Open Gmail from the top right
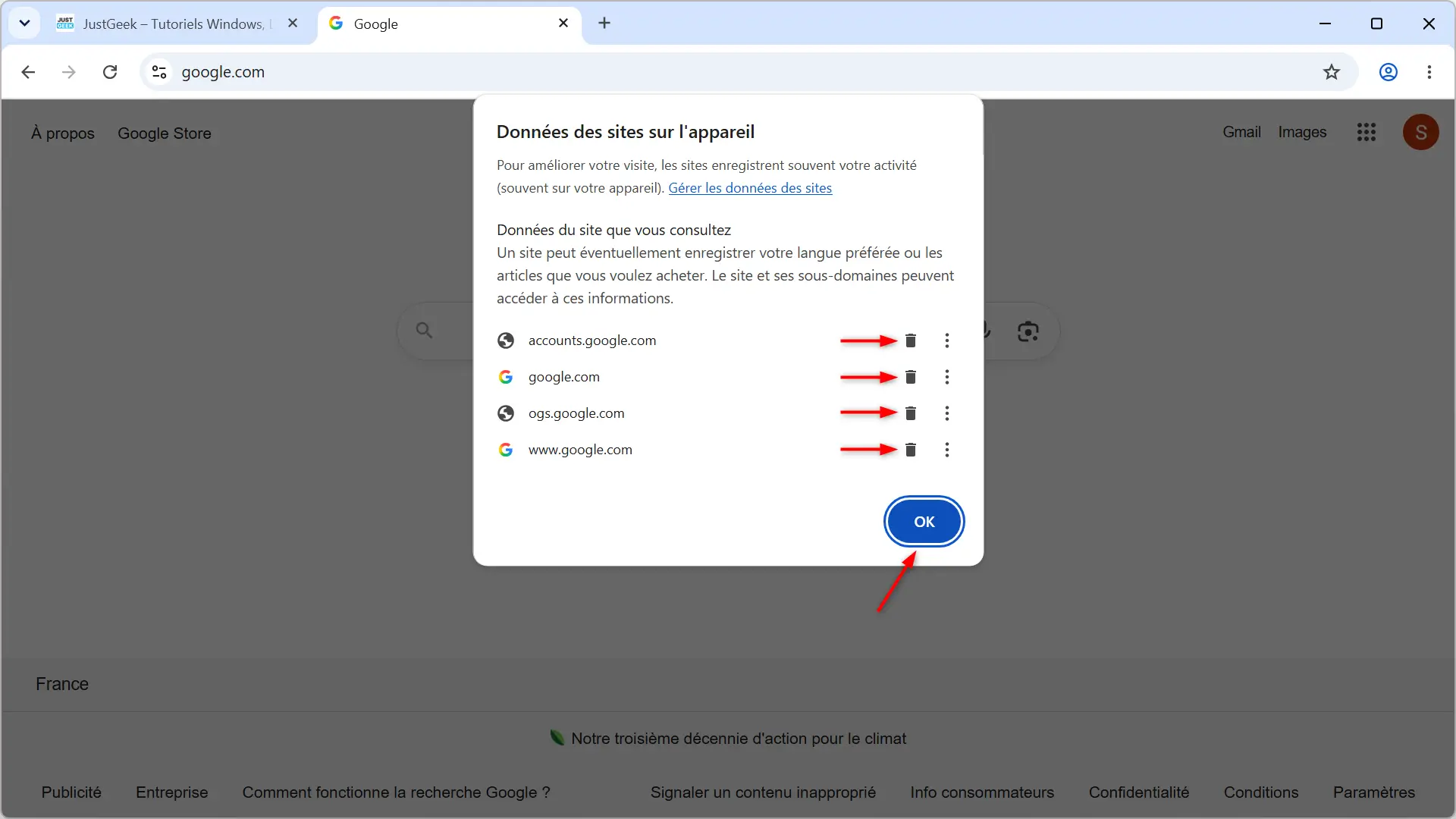This screenshot has width=1456, height=819. tap(1241, 132)
